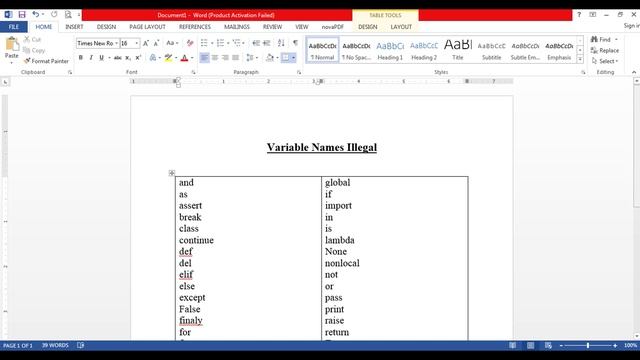Click the zoom slider handle
640x360 pixels.
(588, 346)
